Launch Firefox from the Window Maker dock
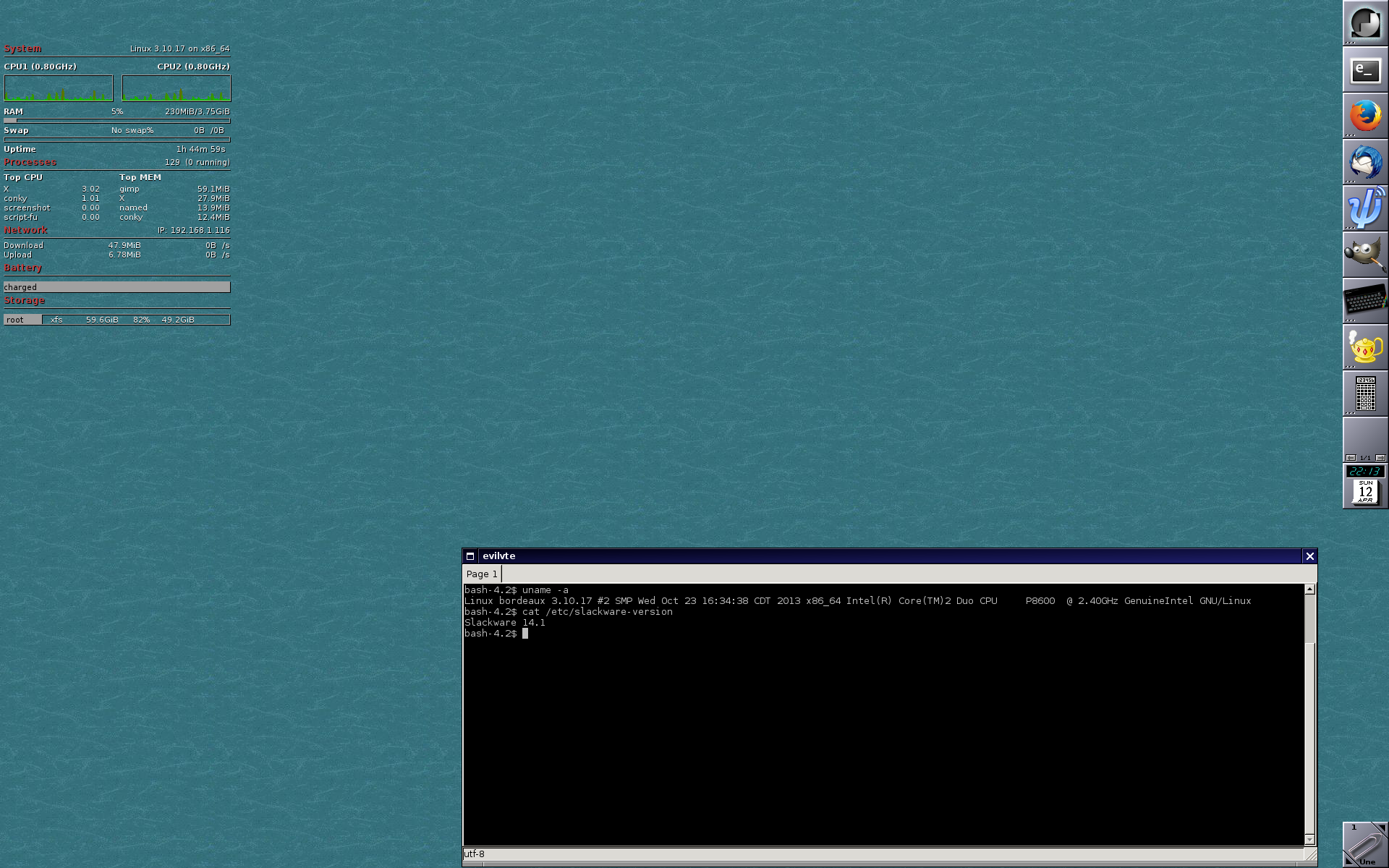This screenshot has height=868, width=1389. (1365, 116)
